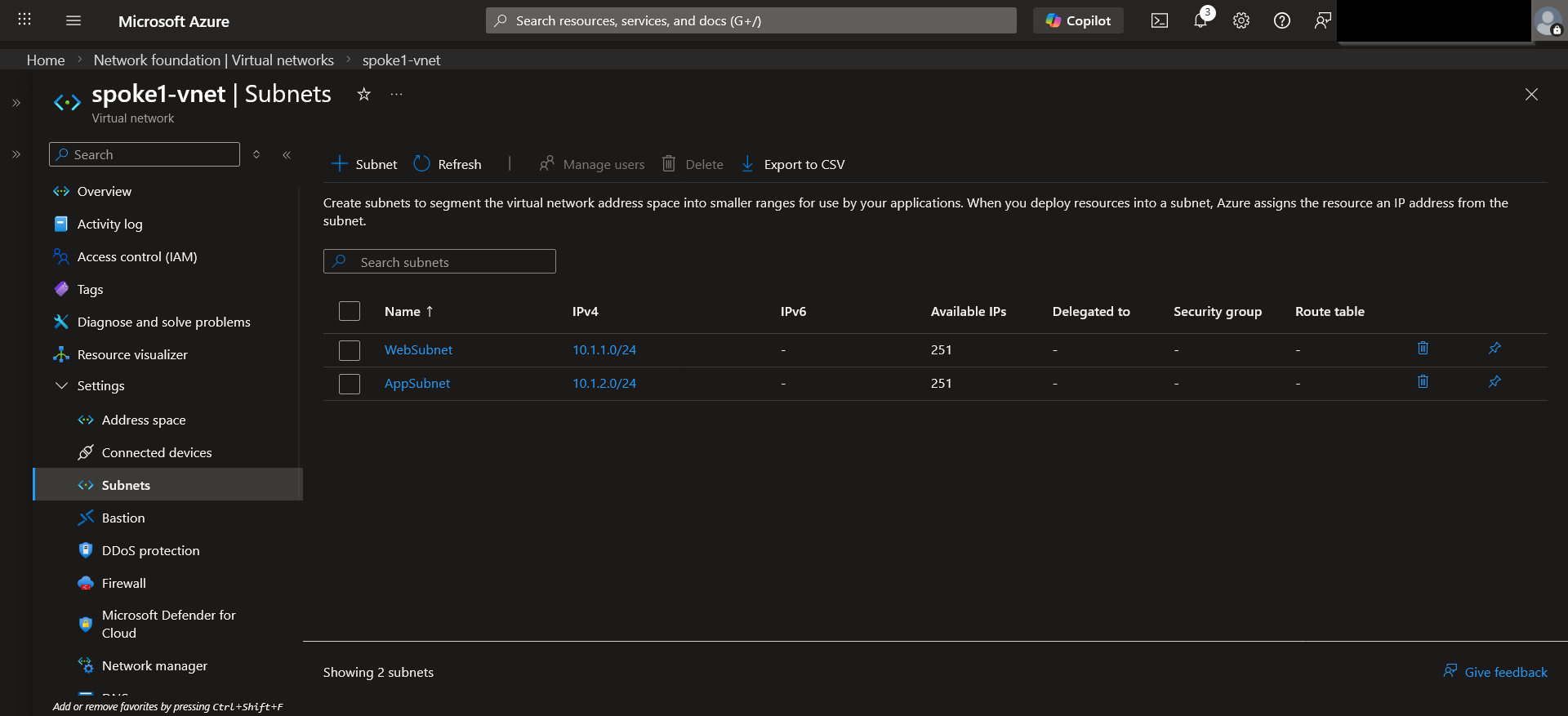Open DDoS protection

tap(150, 550)
